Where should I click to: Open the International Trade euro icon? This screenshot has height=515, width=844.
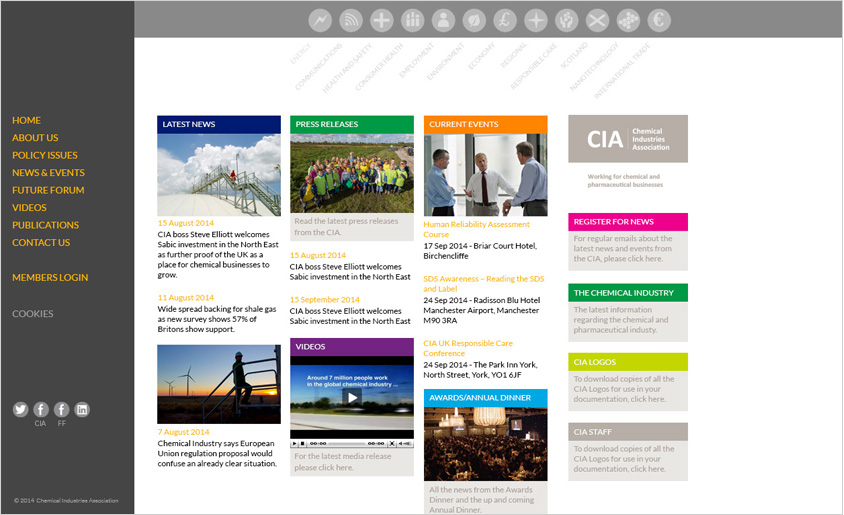point(659,20)
